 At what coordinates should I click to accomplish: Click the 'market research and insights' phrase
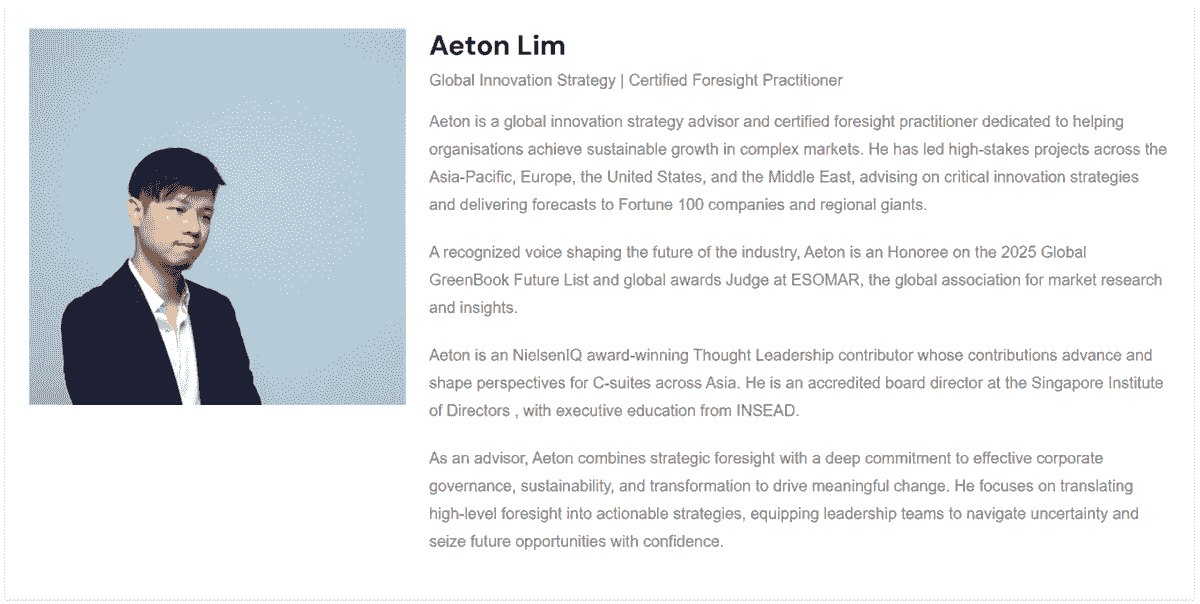(x=796, y=294)
